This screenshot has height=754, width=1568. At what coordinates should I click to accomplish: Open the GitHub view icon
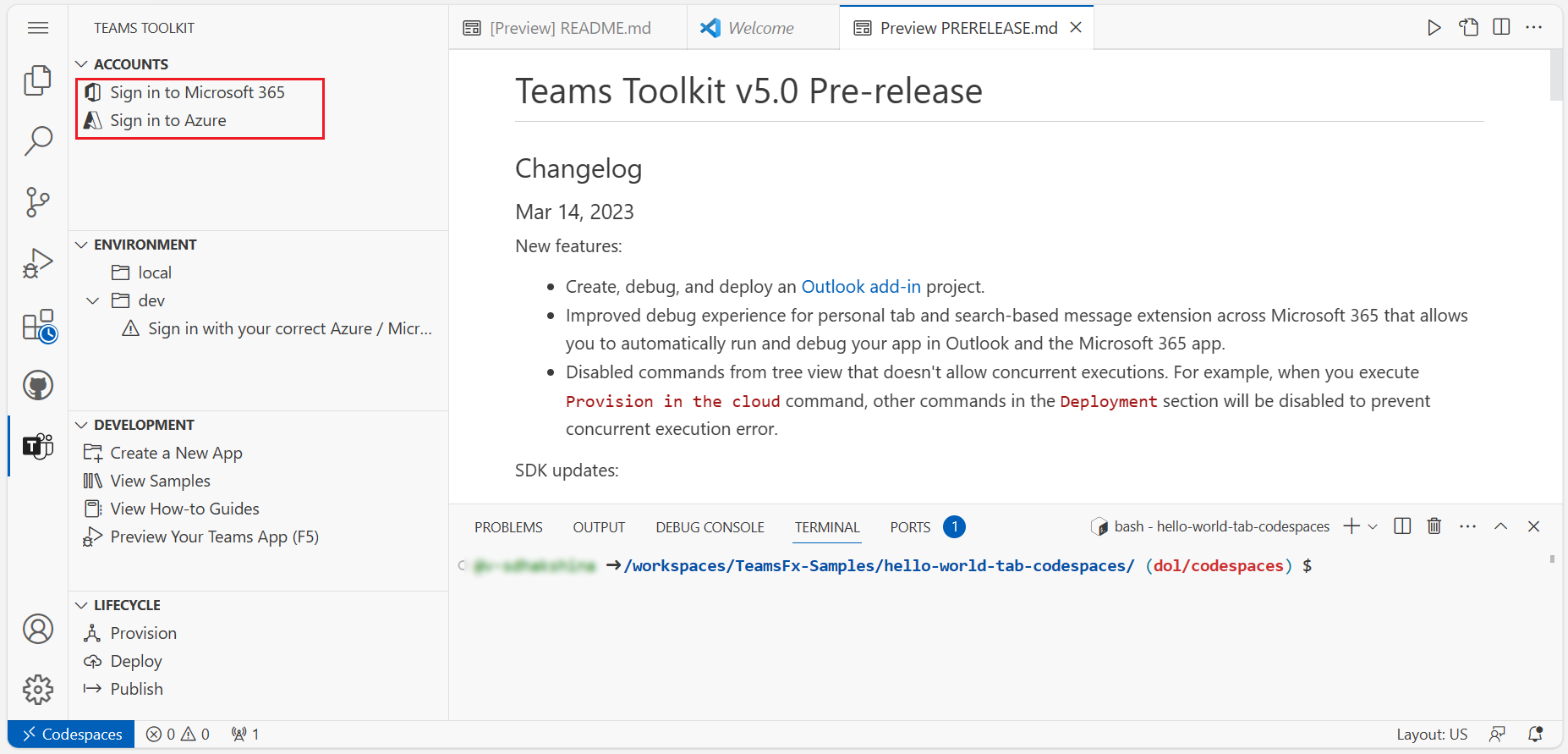[x=38, y=386]
